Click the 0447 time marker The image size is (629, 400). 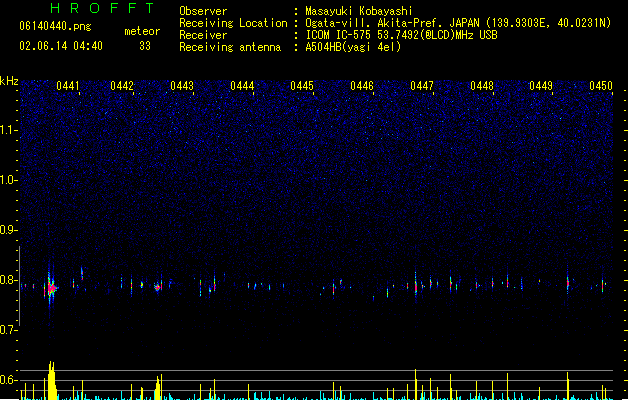tap(422, 86)
